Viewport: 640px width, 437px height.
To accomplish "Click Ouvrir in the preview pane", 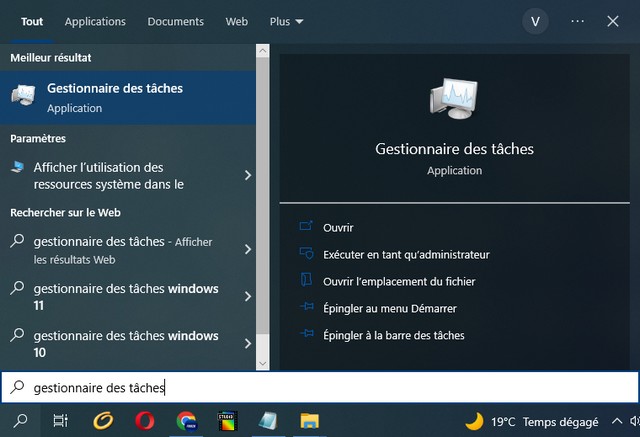I will (x=338, y=228).
